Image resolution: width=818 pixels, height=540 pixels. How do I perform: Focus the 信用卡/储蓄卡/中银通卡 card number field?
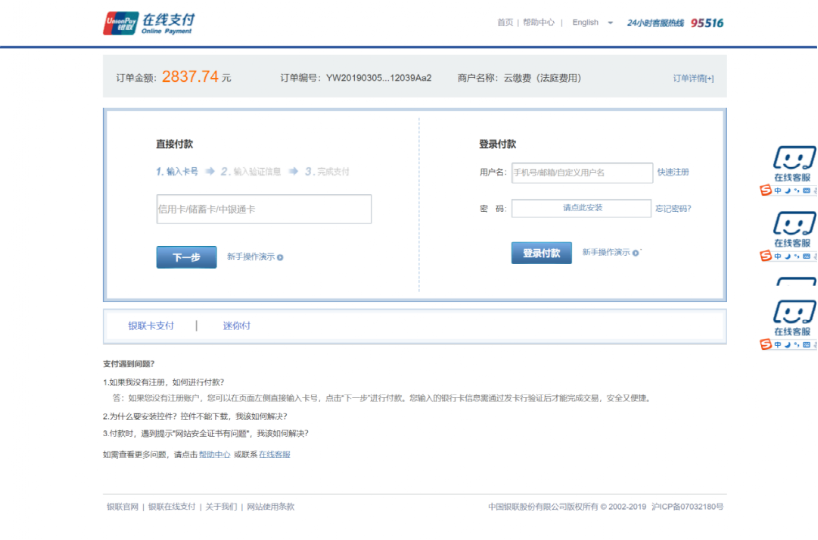(264, 209)
